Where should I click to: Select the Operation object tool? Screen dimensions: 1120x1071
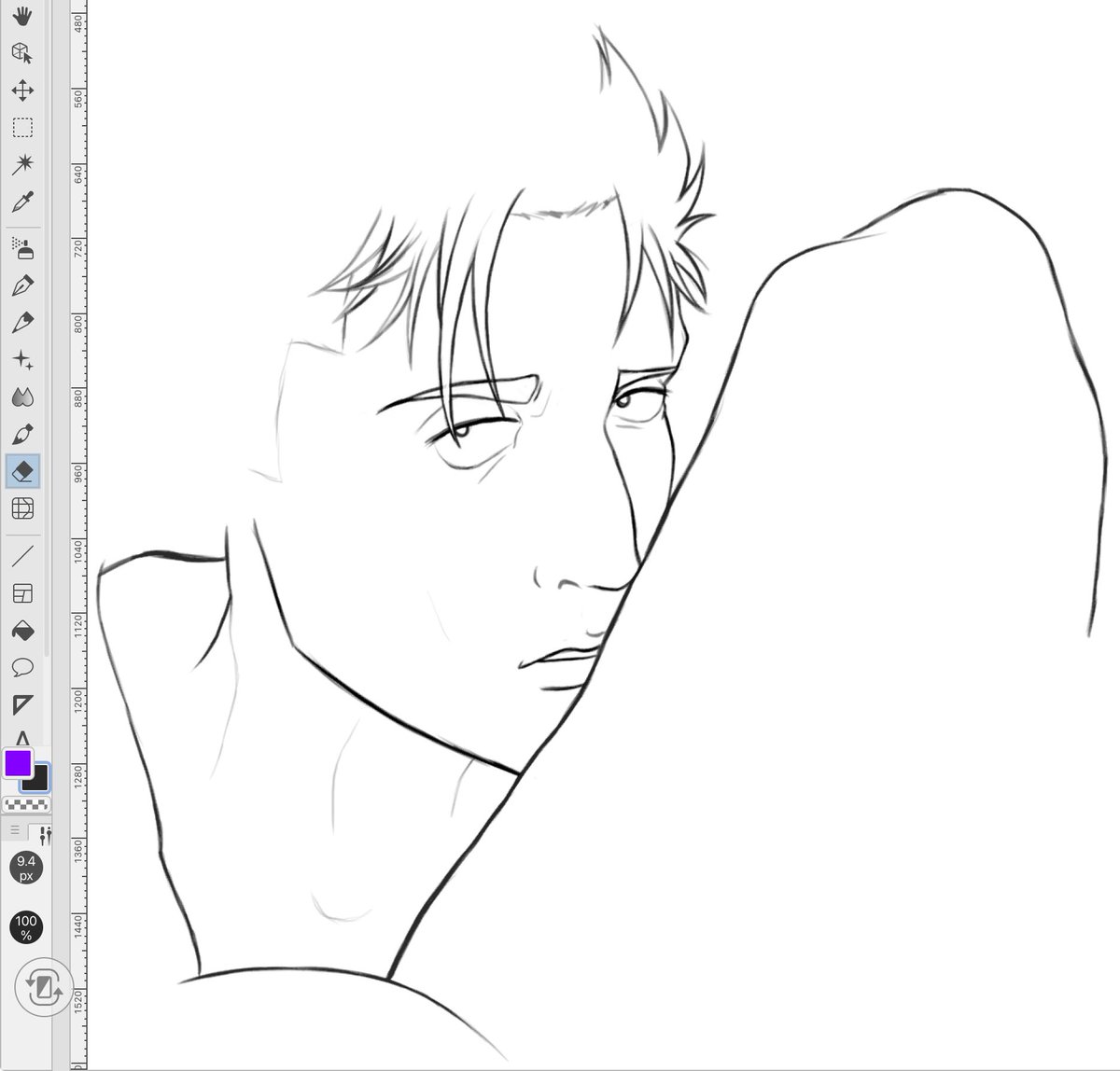coord(23,53)
